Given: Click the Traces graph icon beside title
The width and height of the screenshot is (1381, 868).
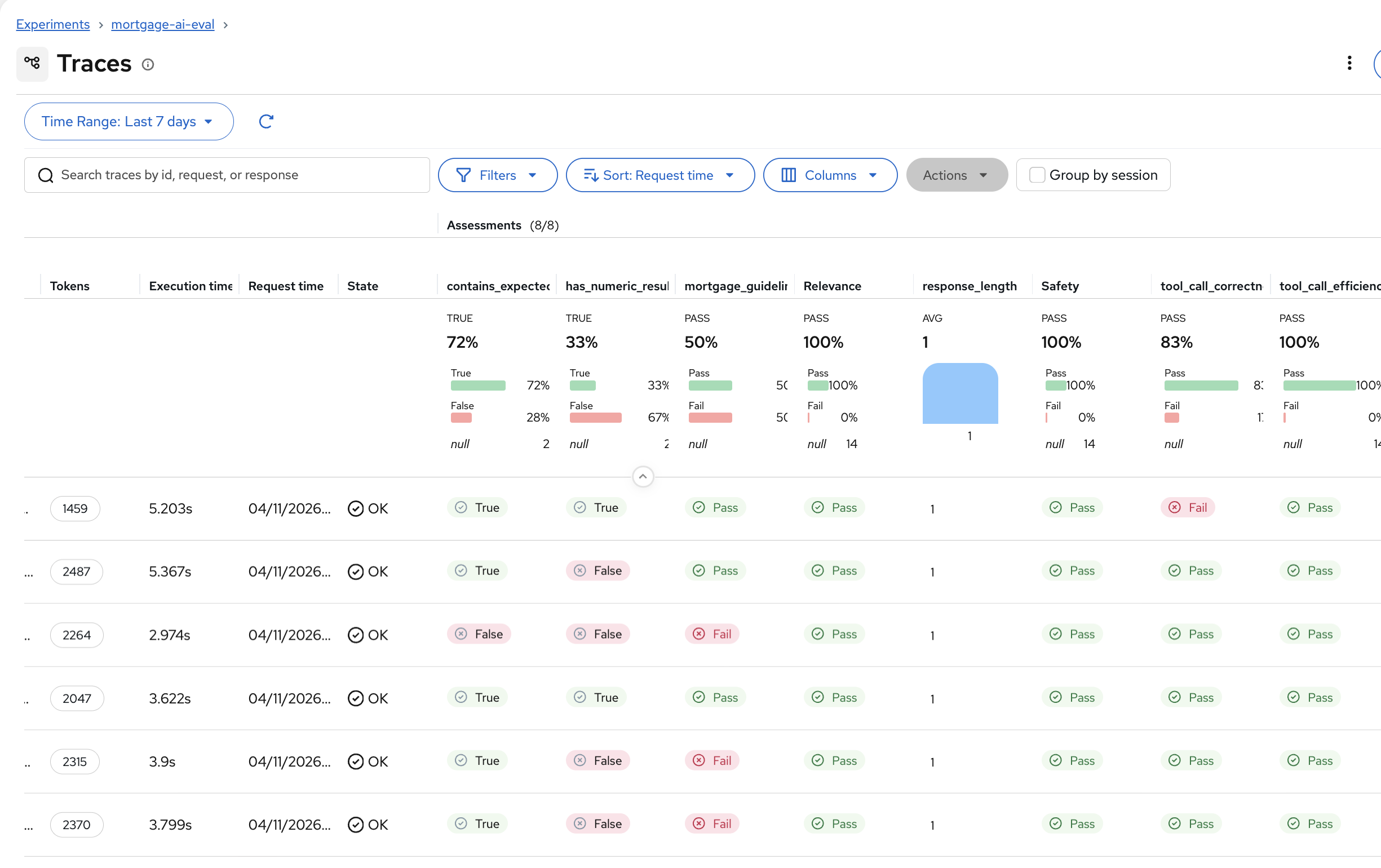Looking at the screenshot, I should click(32, 63).
